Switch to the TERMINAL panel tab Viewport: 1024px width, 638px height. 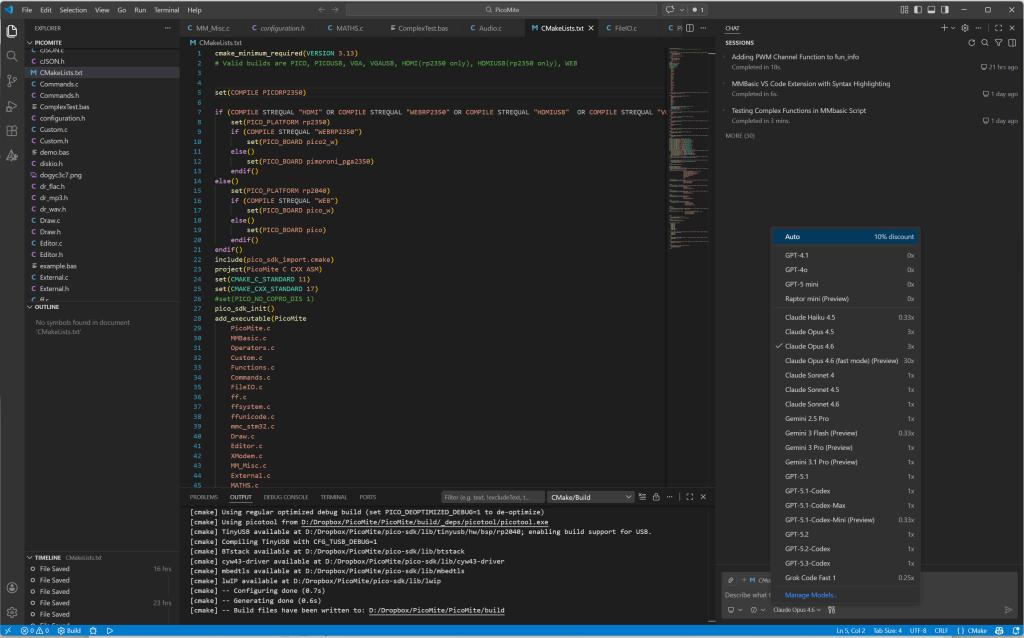pyautogui.click(x=333, y=497)
